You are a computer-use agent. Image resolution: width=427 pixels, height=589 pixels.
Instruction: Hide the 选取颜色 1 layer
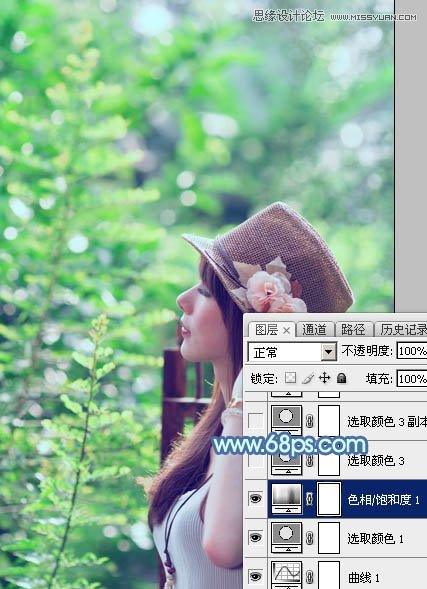pyautogui.click(x=255, y=538)
